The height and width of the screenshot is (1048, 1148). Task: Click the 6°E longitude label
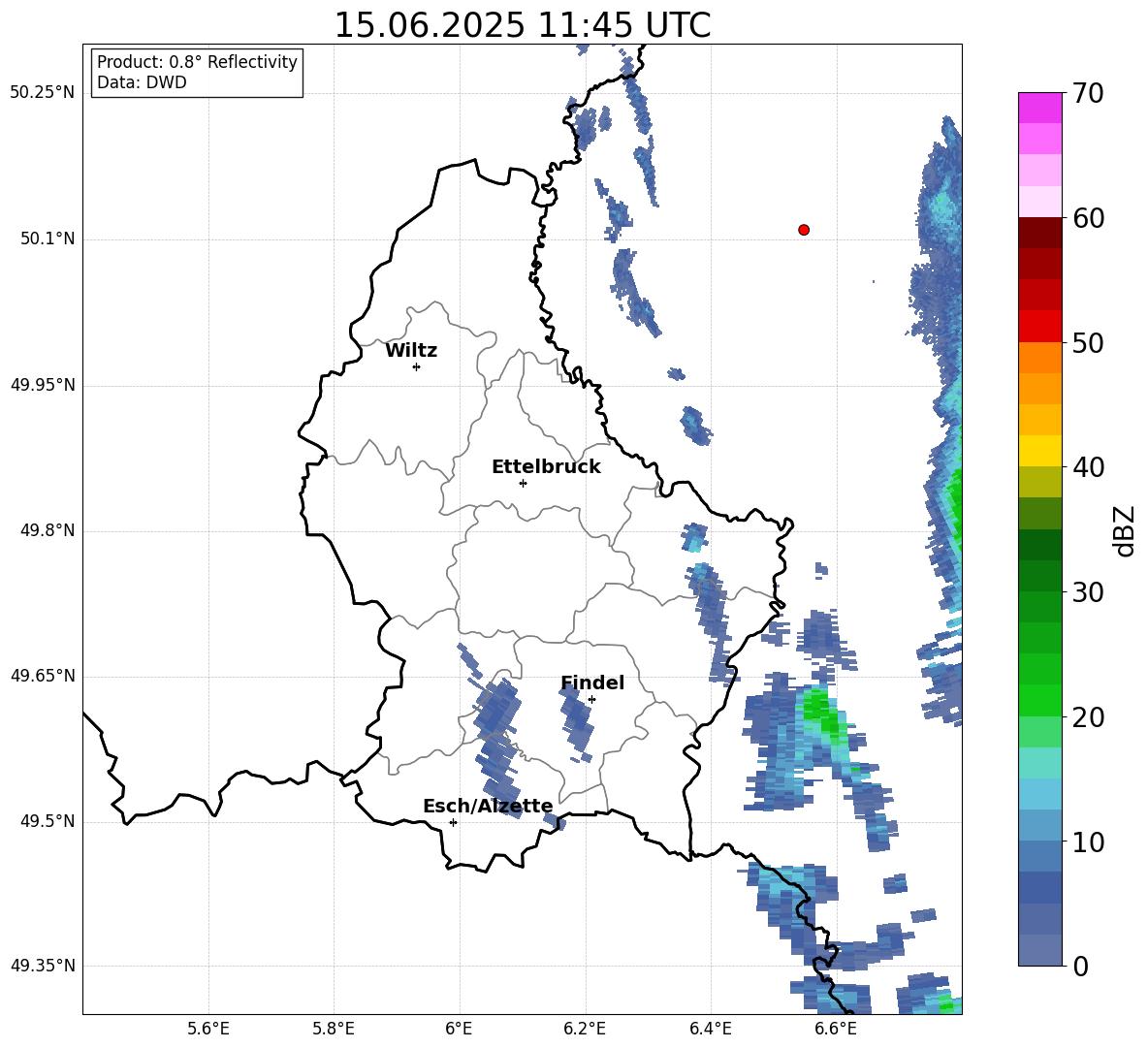pyautogui.click(x=459, y=1029)
